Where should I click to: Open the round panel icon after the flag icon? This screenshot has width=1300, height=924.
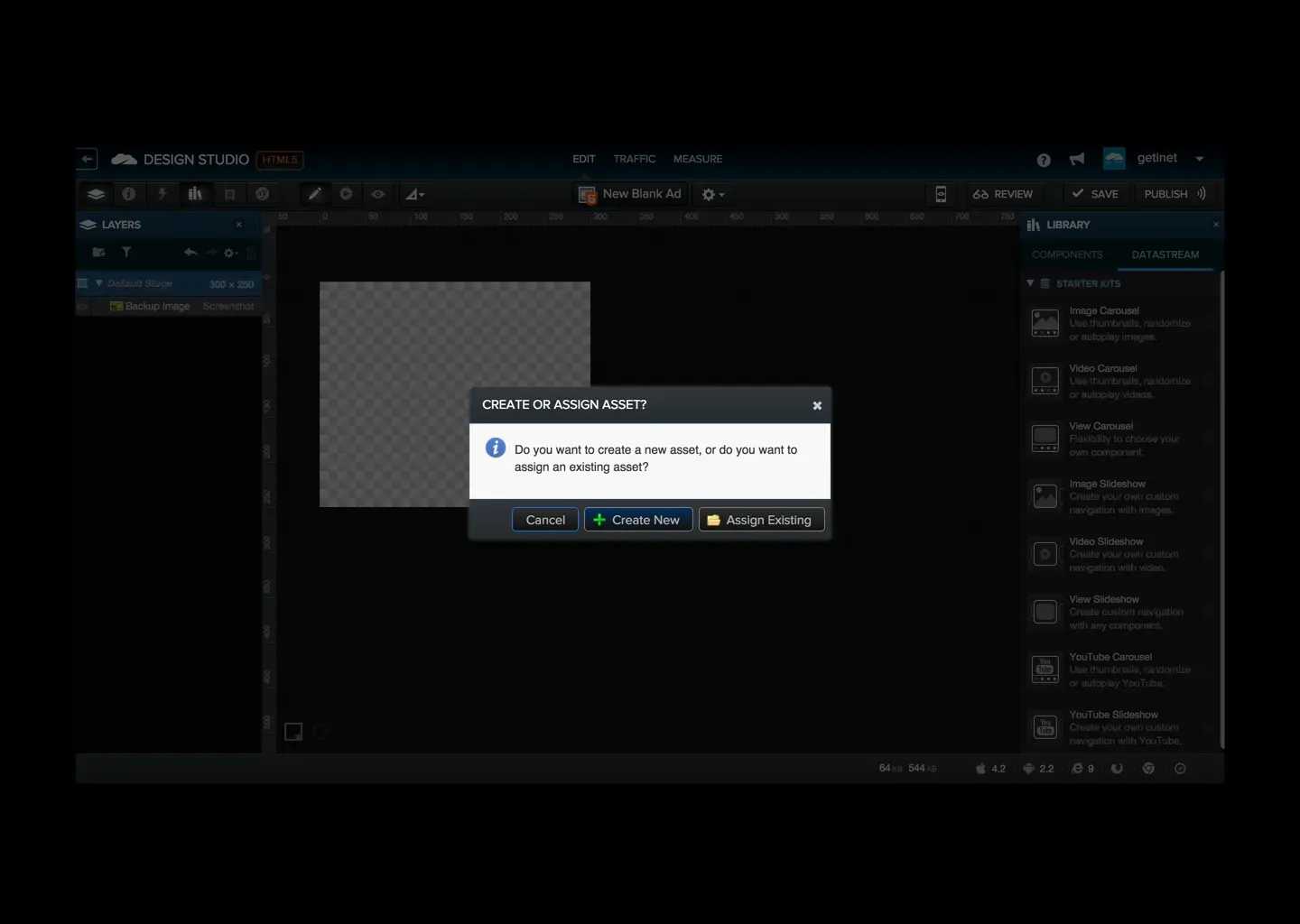pyautogui.click(x=263, y=194)
